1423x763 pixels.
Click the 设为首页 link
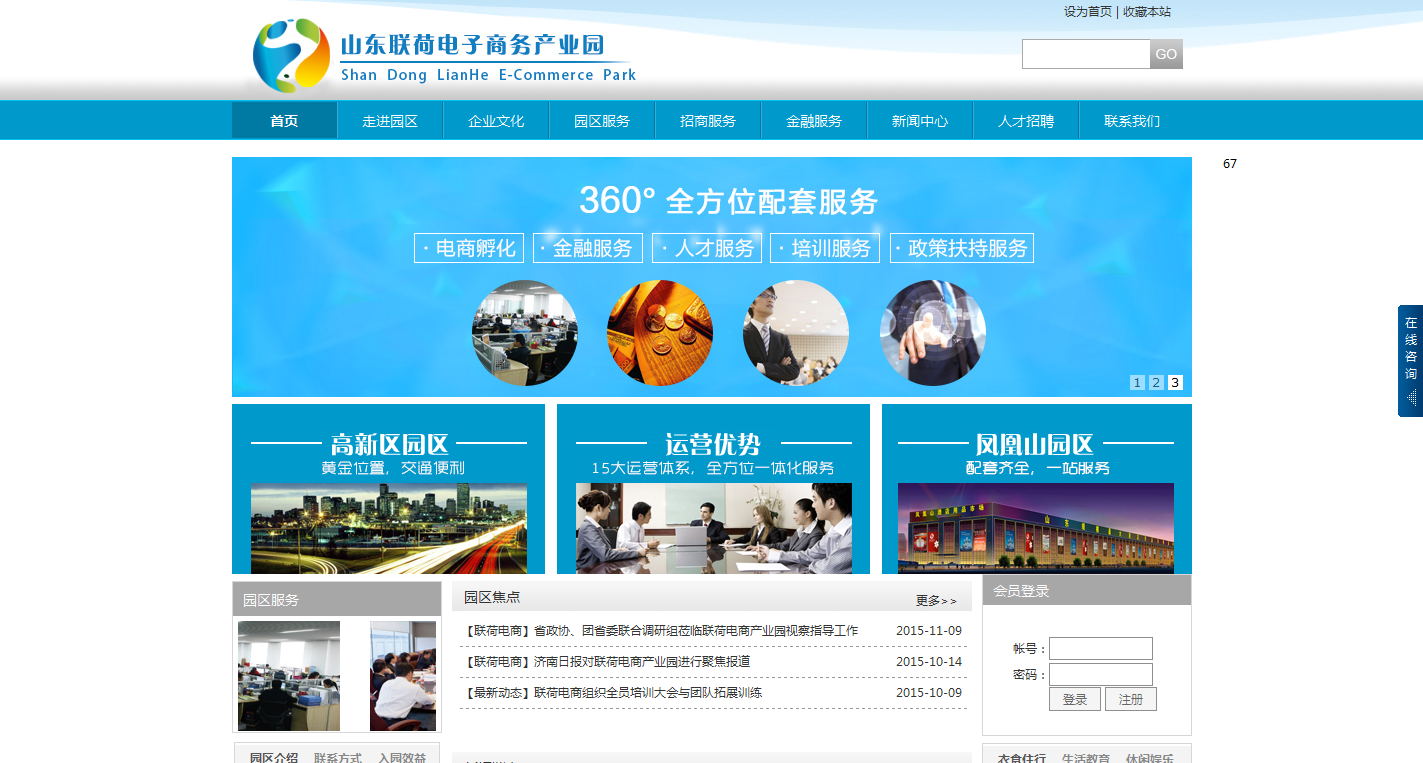[x=1087, y=12]
